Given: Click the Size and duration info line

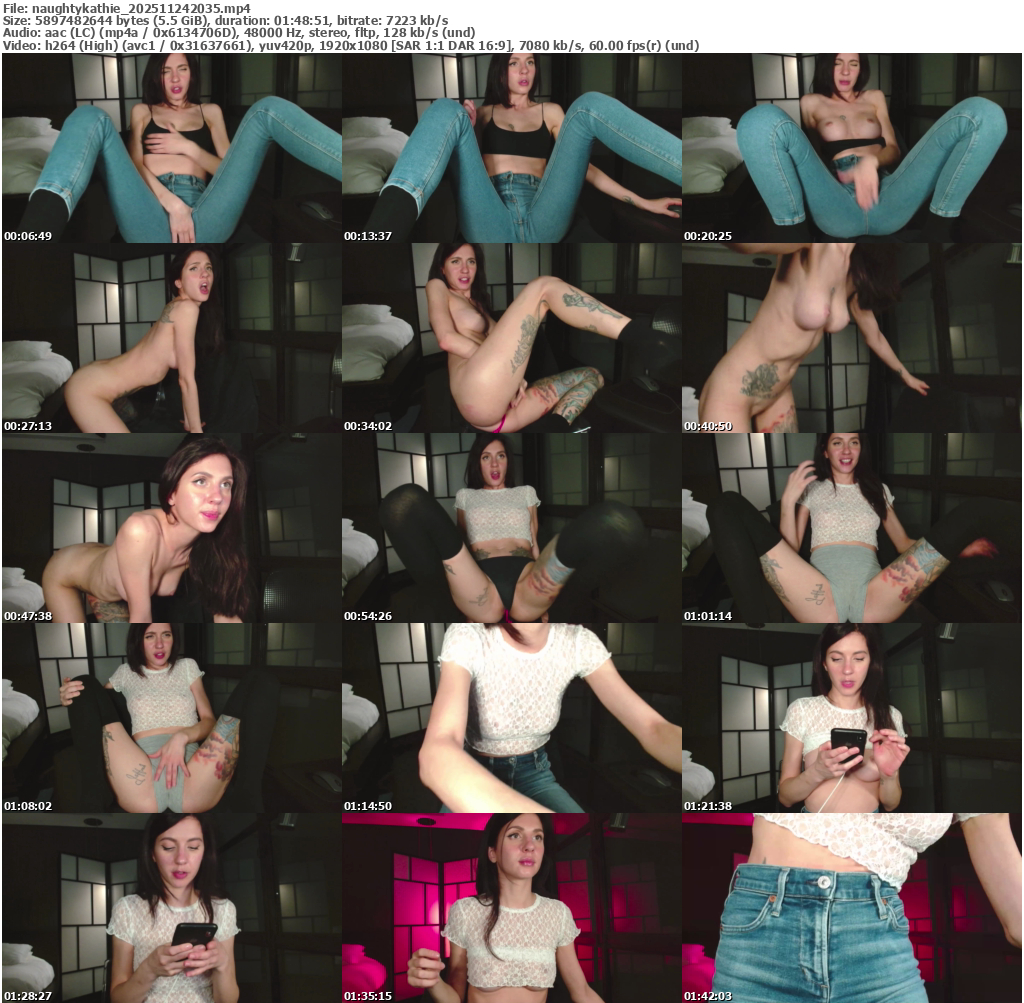Looking at the screenshot, I should tap(225, 20).
